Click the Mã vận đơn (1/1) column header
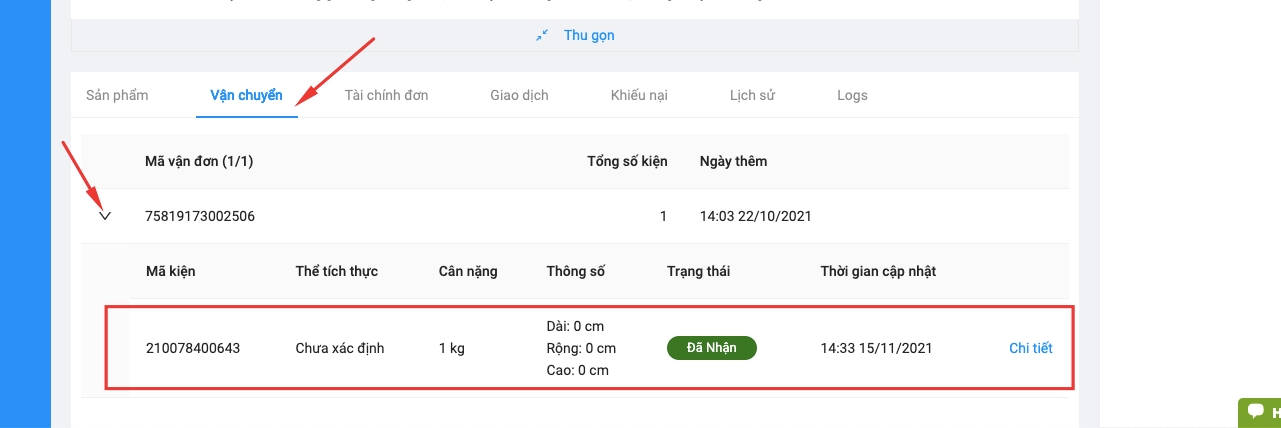Viewport: 1281px width, 428px height. [x=199, y=161]
